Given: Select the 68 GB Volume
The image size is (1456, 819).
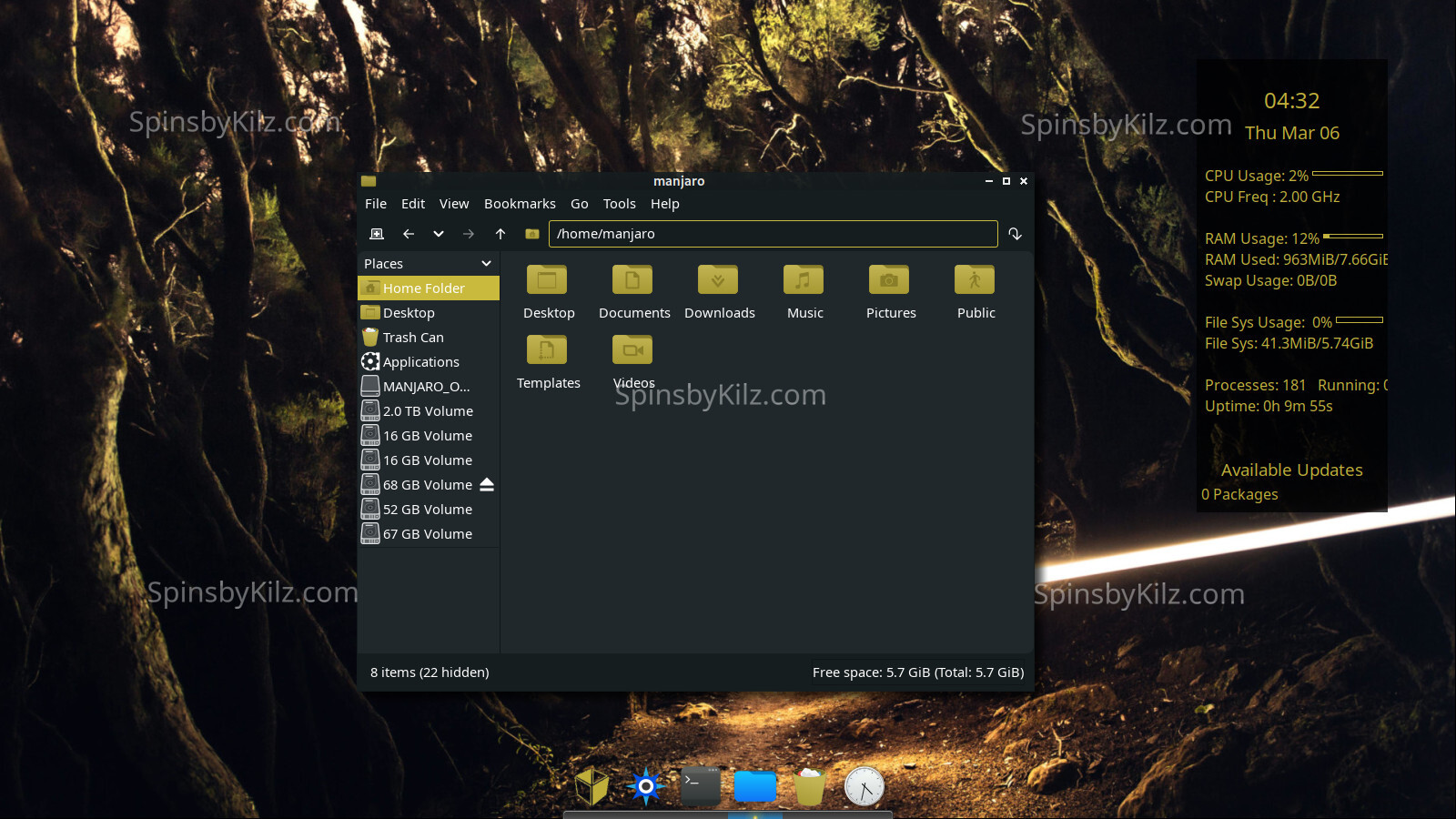Looking at the screenshot, I should [428, 485].
